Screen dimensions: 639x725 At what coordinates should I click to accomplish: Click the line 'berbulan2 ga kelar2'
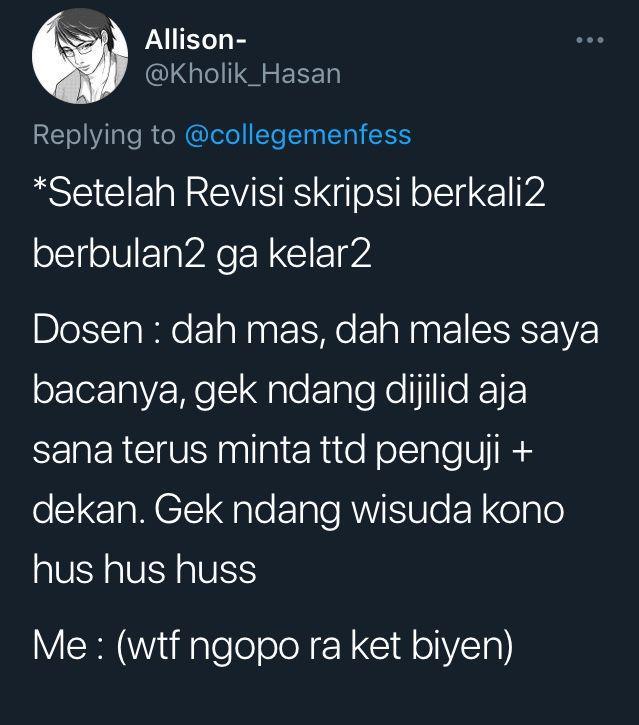pos(202,253)
